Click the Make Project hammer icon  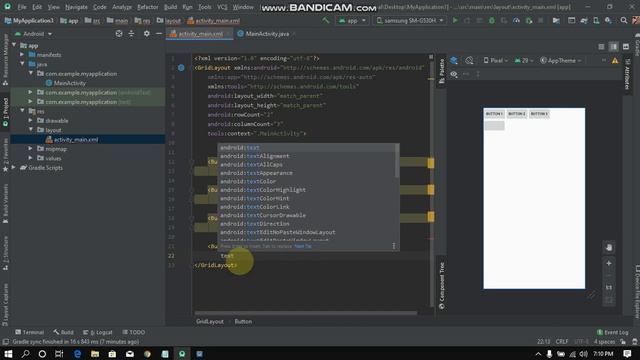[x=326, y=20]
